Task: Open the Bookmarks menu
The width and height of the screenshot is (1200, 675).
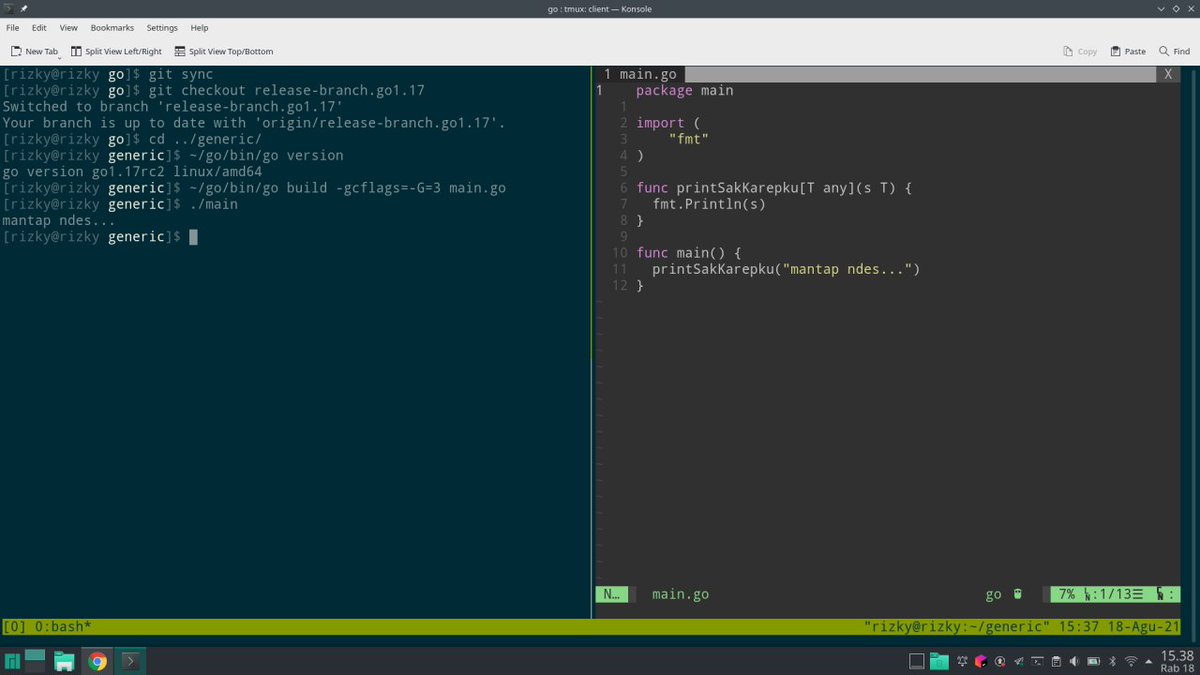Action: pyautogui.click(x=112, y=28)
